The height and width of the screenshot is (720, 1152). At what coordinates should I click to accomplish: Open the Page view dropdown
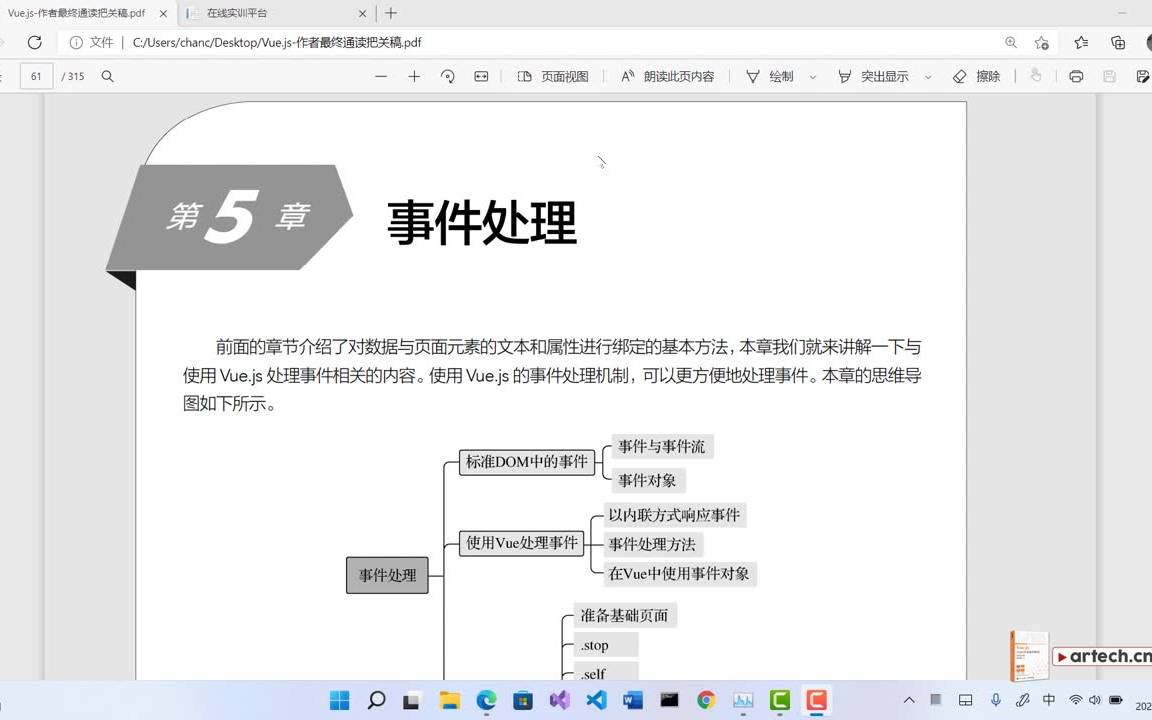coord(554,76)
